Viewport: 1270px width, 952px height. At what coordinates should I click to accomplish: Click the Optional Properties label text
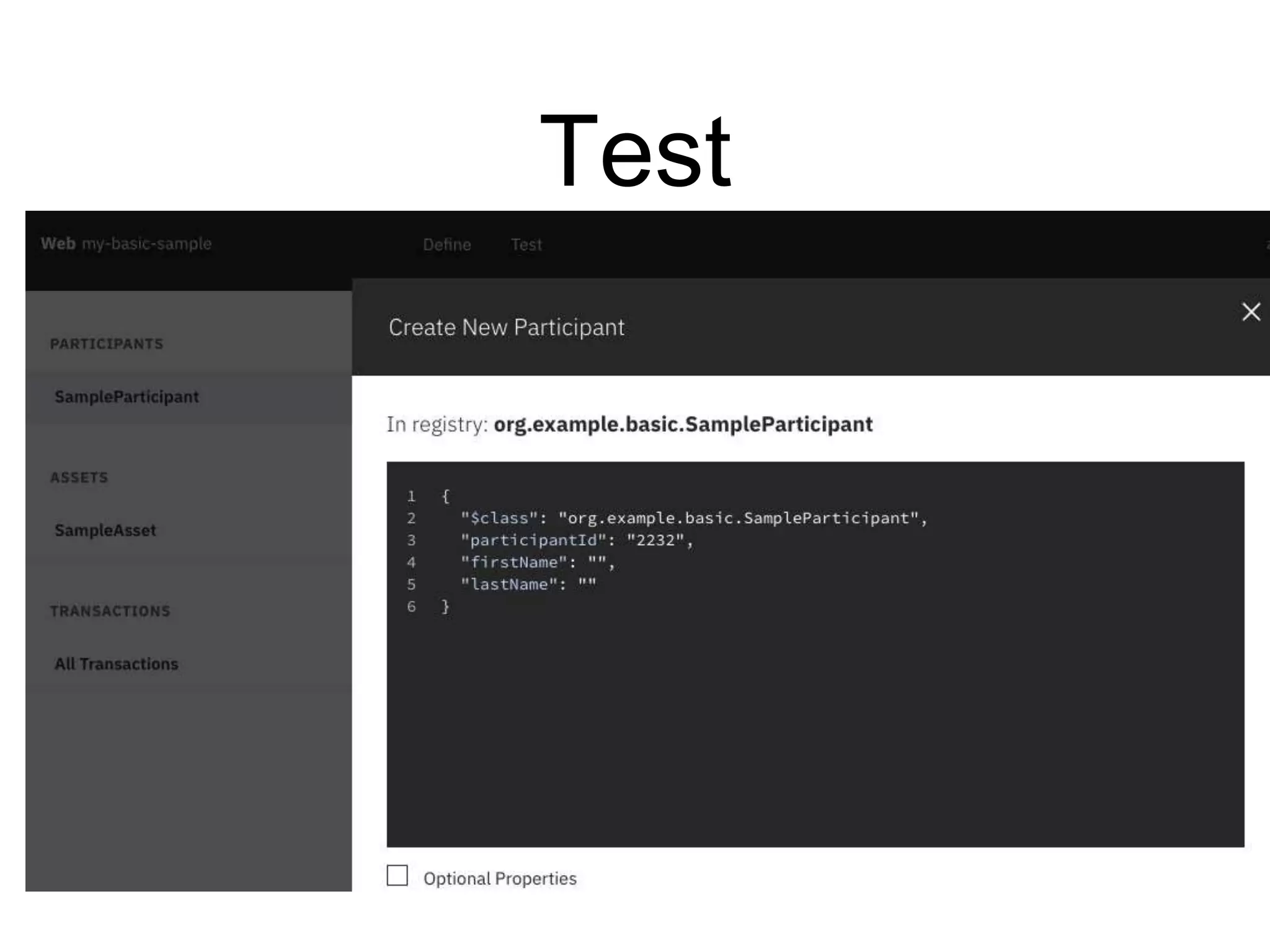[500, 879]
